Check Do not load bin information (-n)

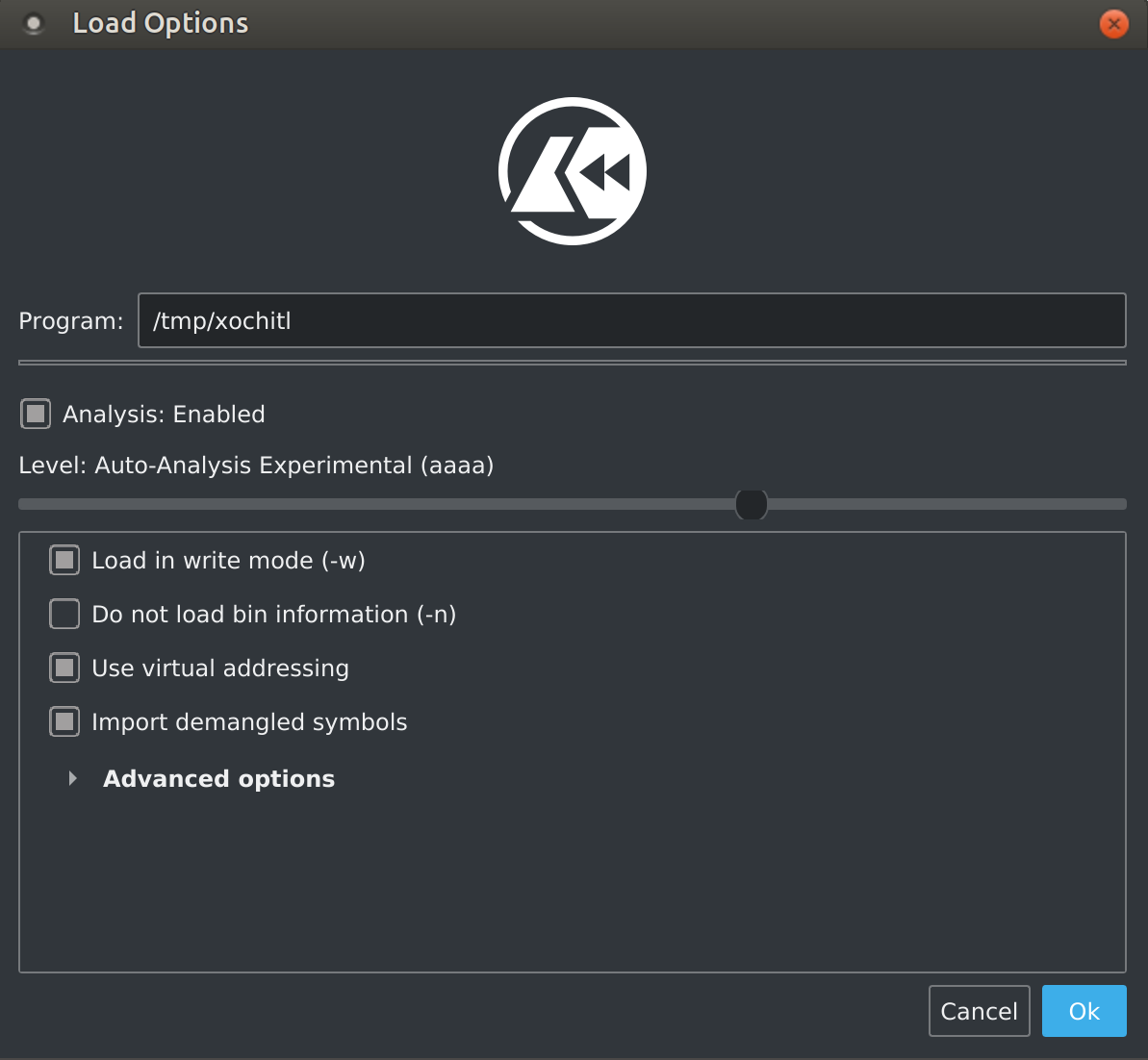click(64, 614)
